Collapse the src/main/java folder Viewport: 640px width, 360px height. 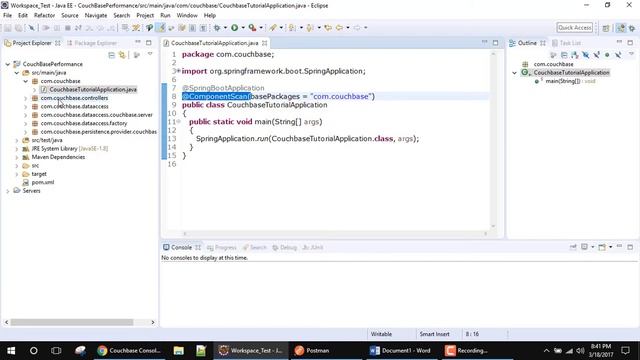17,73
